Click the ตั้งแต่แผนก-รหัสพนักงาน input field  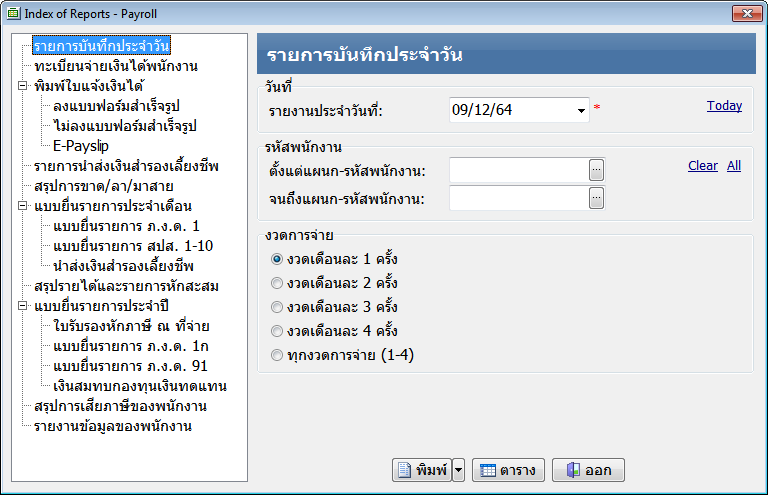coord(518,171)
